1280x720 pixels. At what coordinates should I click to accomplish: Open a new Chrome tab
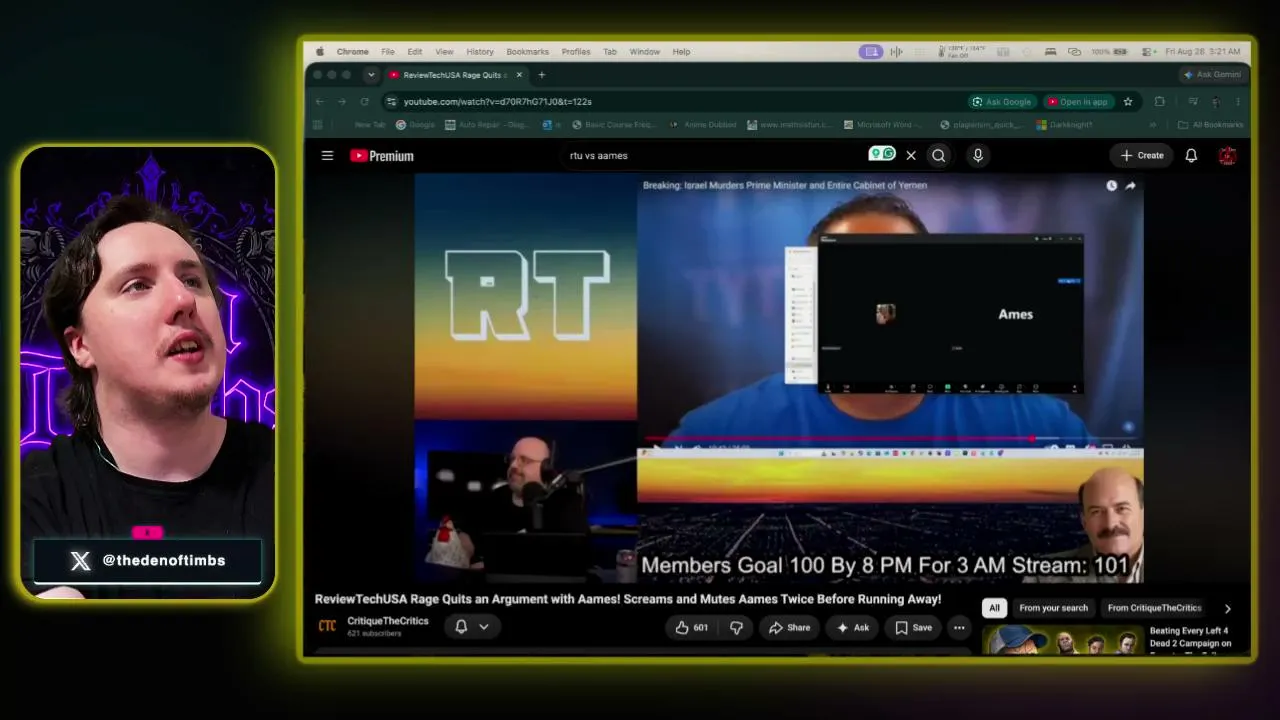coord(542,75)
